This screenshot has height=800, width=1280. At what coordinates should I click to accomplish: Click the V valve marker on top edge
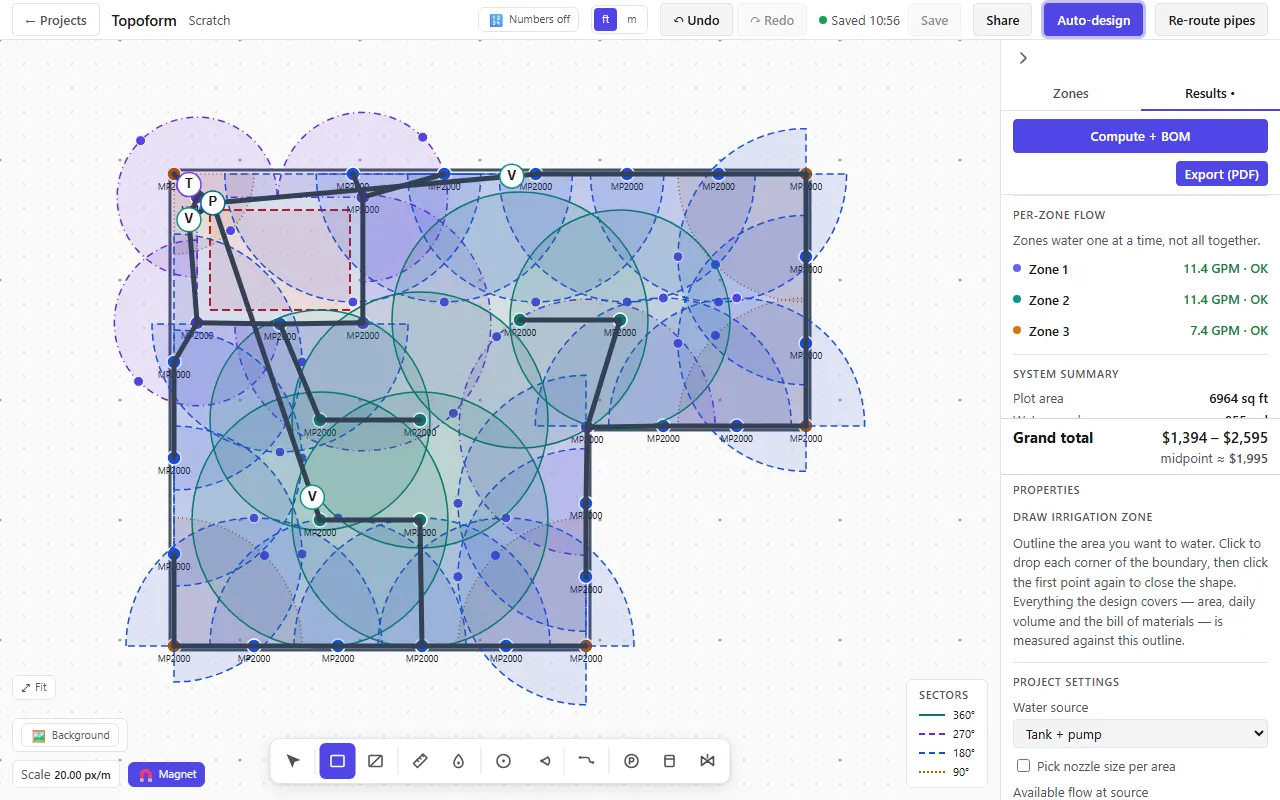(x=512, y=176)
